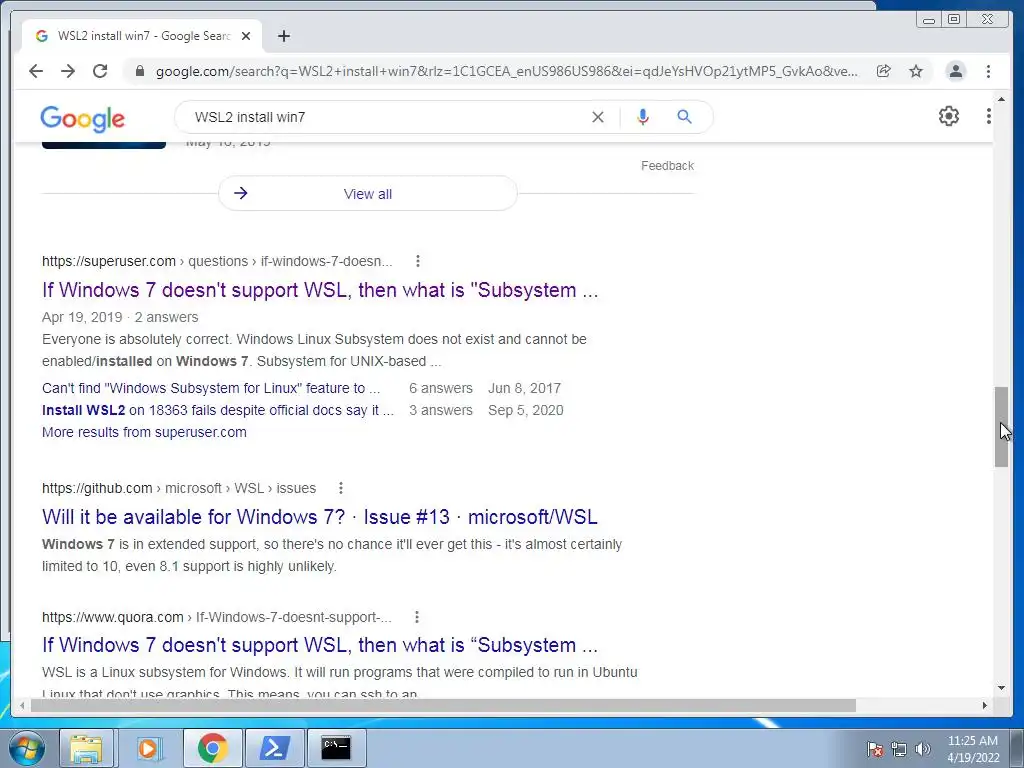Bookmark this page with the star
This screenshot has width=1024, height=768.
(916, 71)
